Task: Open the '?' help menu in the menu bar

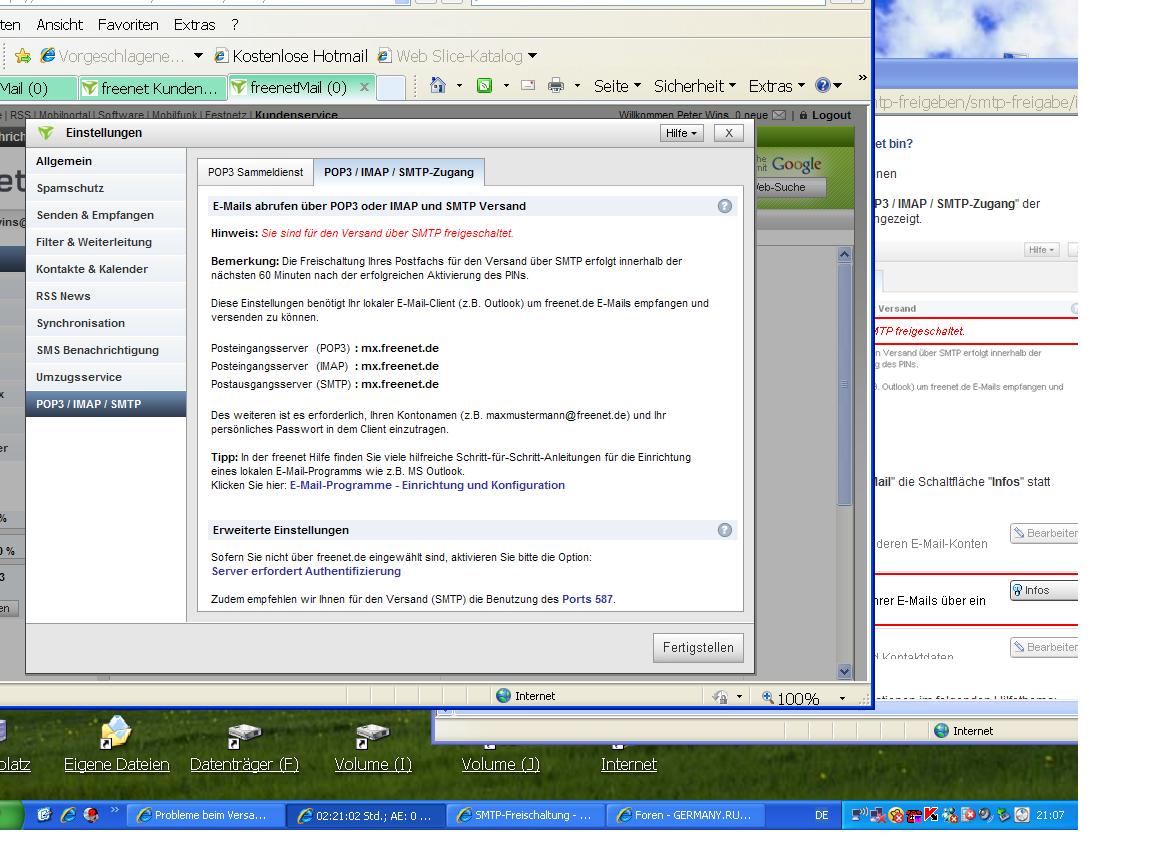Action: tap(234, 25)
